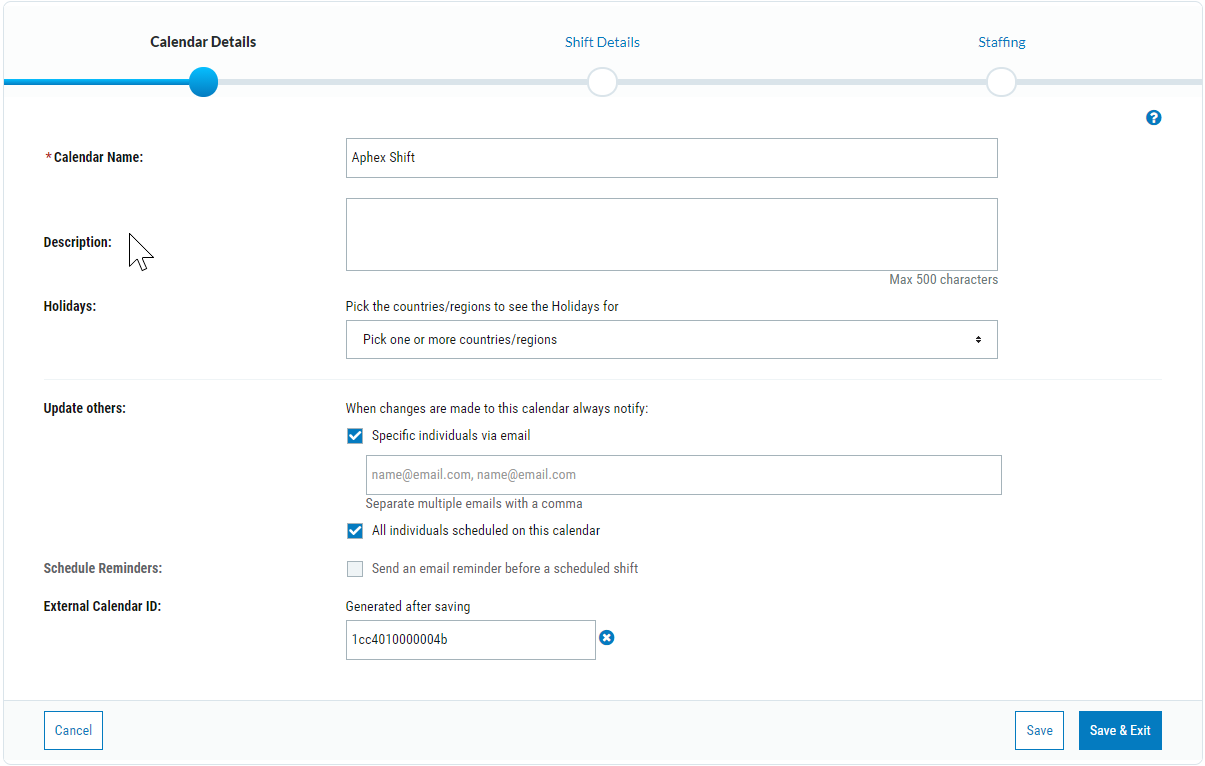Click the Holidays dropdown arrow

tap(978, 340)
